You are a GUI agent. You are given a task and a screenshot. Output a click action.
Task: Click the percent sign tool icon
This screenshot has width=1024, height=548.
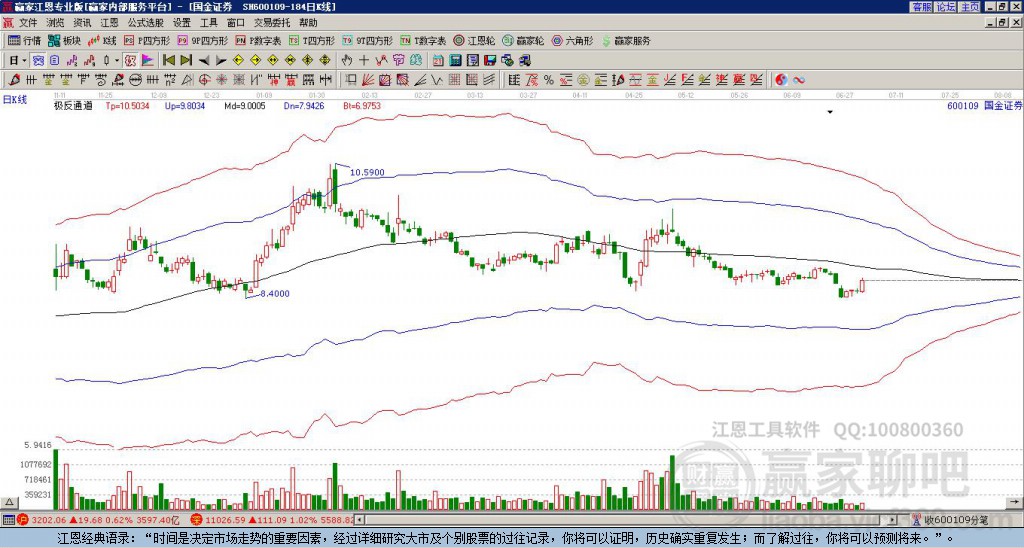point(549,80)
